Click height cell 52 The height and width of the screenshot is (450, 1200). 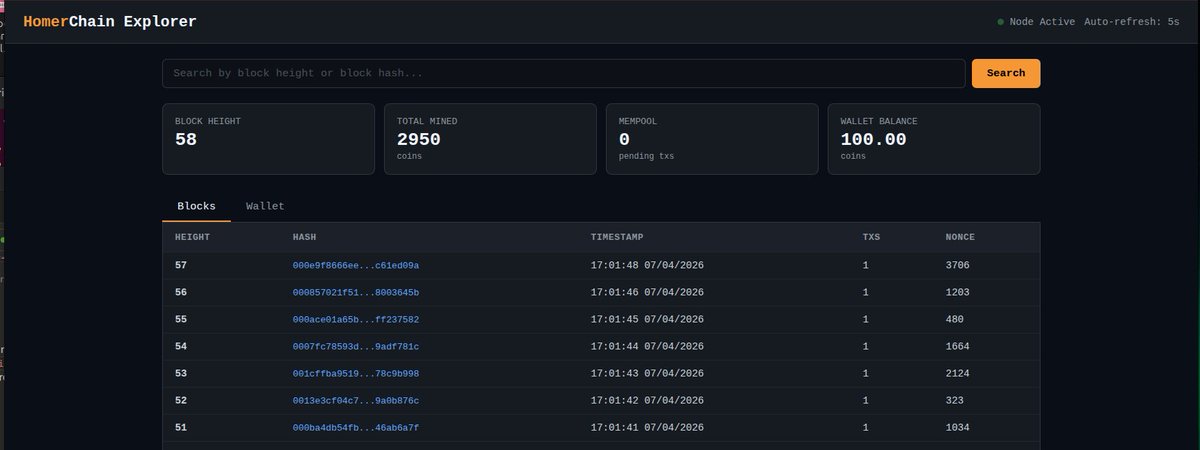click(x=181, y=400)
